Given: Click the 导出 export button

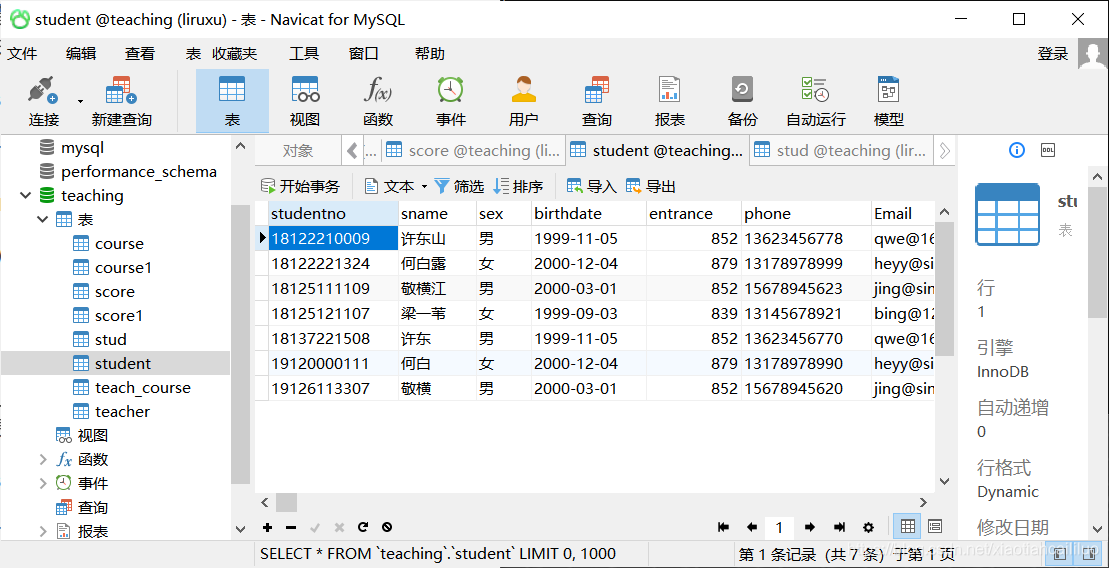Looking at the screenshot, I should tap(651, 187).
